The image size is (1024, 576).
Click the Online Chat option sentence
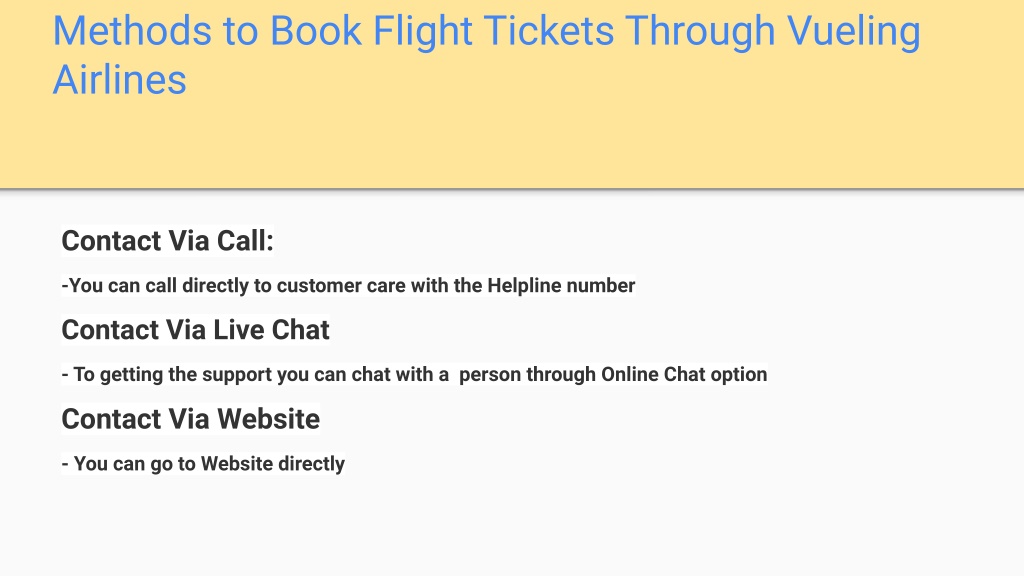414,375
